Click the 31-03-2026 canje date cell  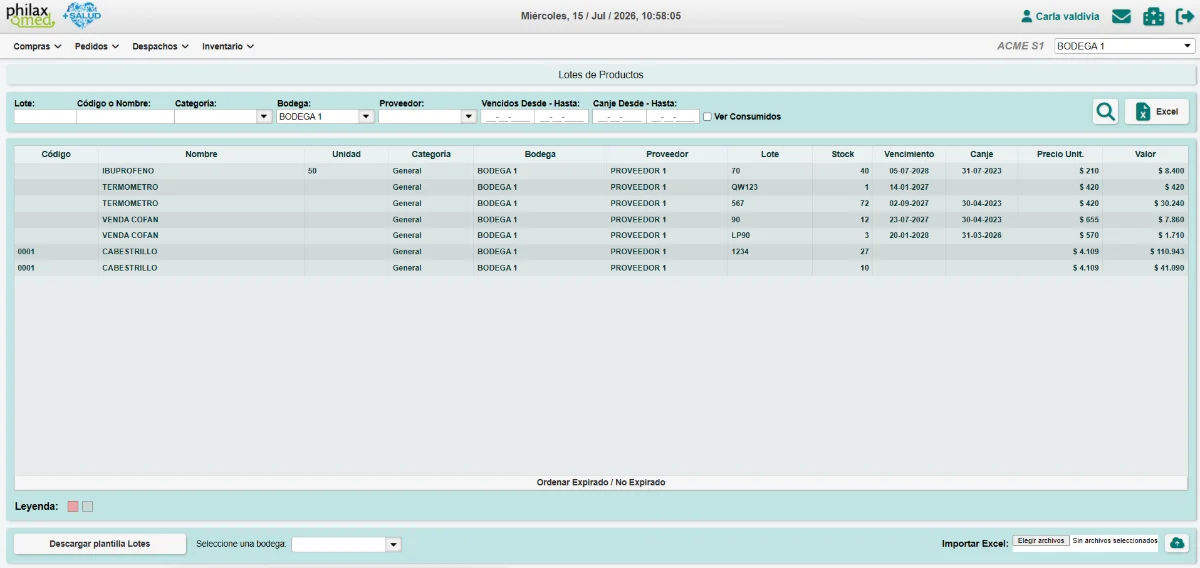pyautogui.click(x=982, y=235)
